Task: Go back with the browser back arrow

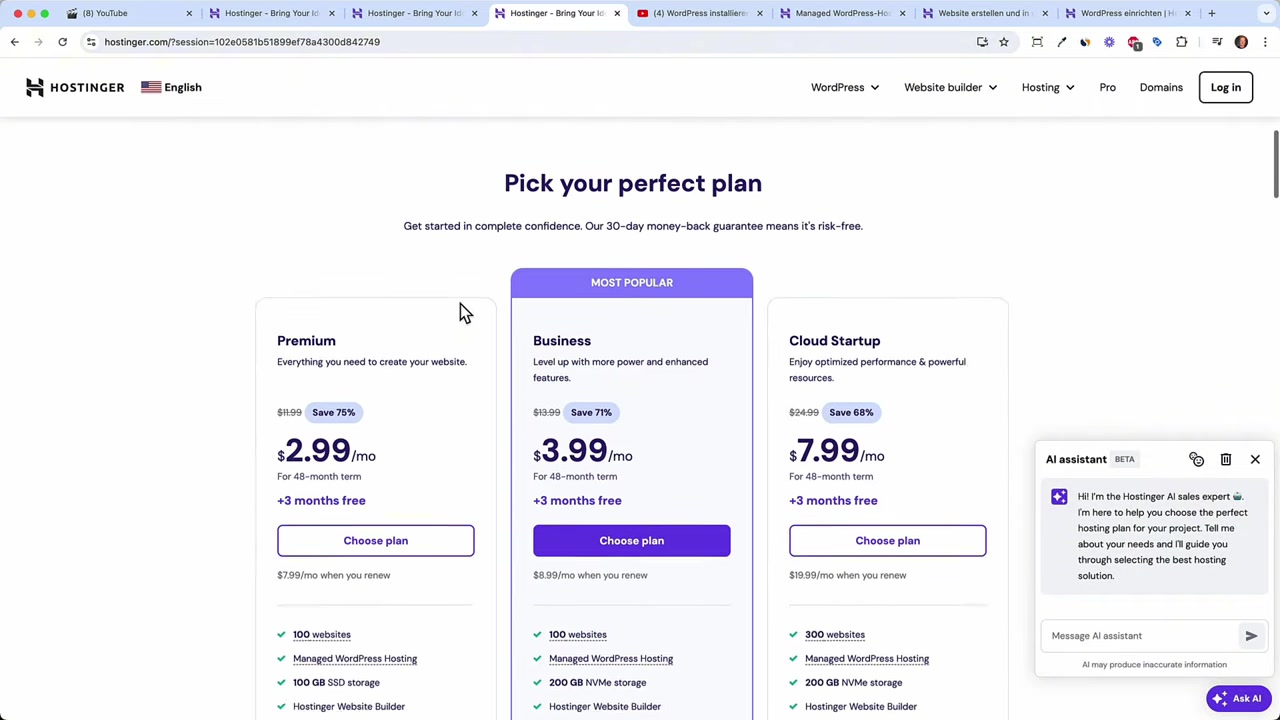Action: coord(15,42)
